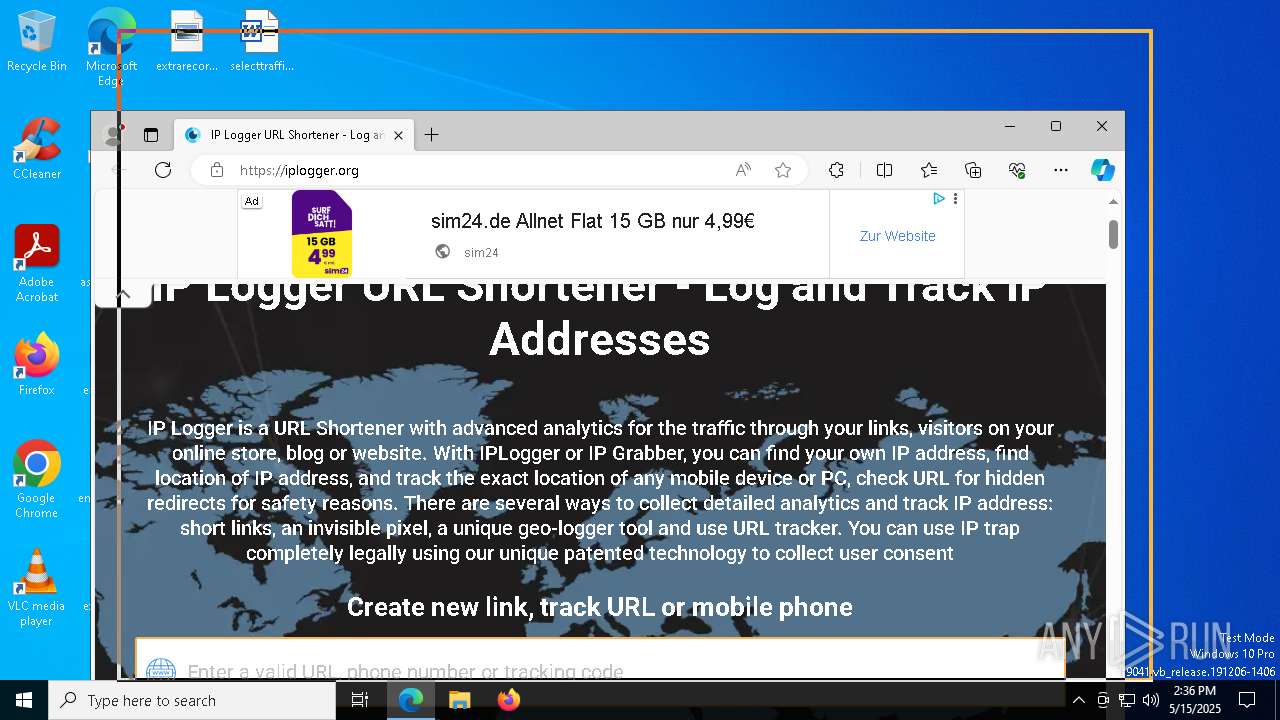
Task: Select the extrarecor... desktop file
Action: click(x=187, y=42)
